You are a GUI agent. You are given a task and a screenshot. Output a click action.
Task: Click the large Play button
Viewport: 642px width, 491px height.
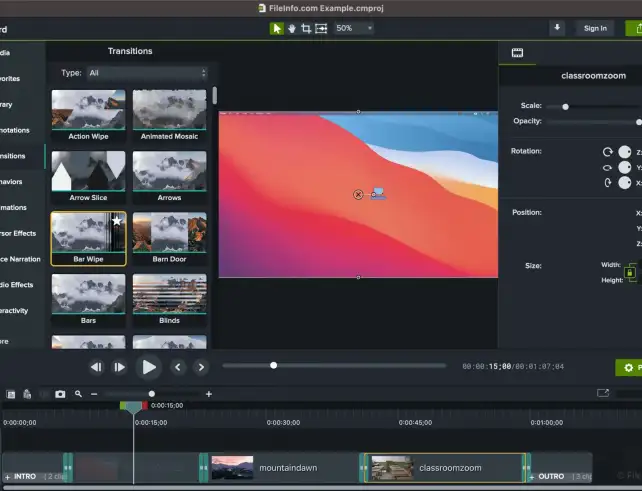click(149, 367)
